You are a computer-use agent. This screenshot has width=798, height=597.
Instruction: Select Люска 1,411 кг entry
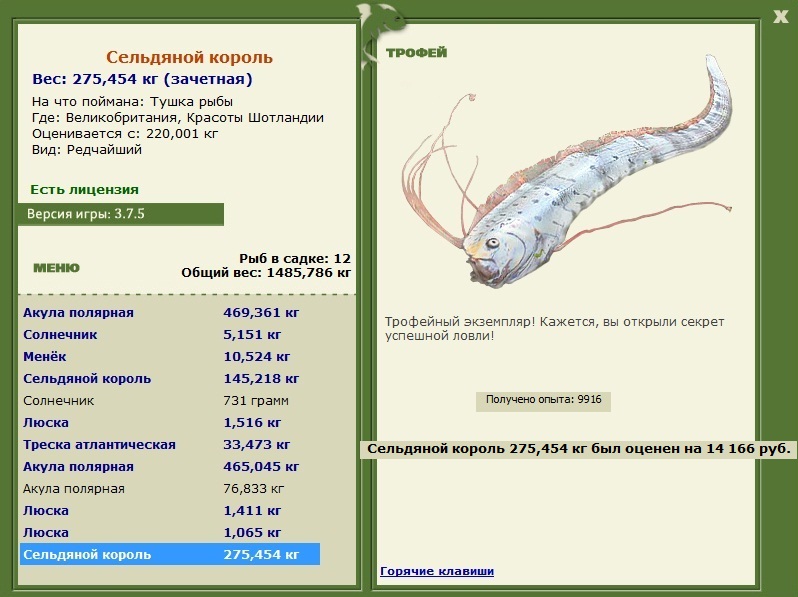click(x=170, y=510)
